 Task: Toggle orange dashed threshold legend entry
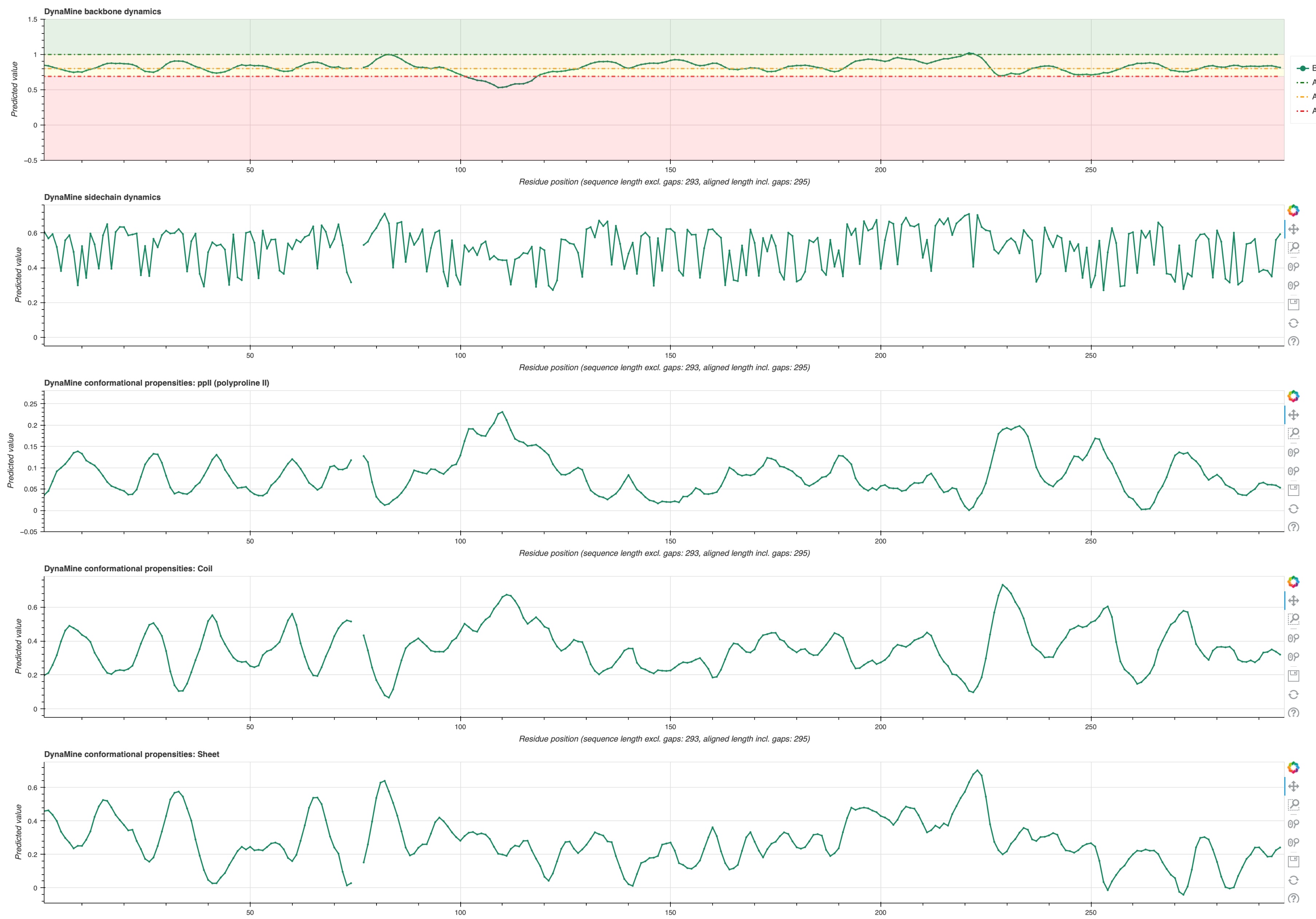[1303, 97]
